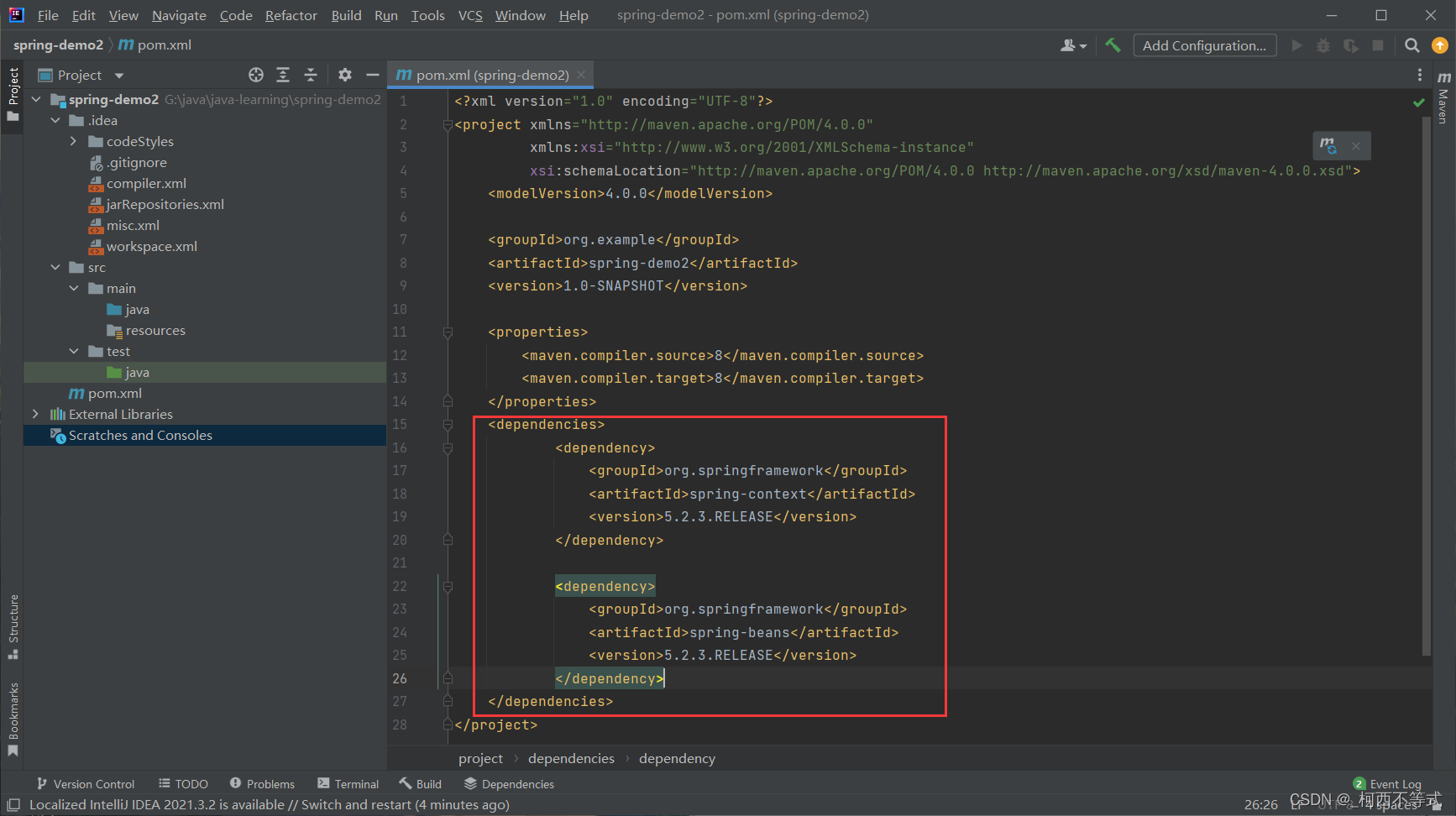Open the Refactor menu

[291, 15]
